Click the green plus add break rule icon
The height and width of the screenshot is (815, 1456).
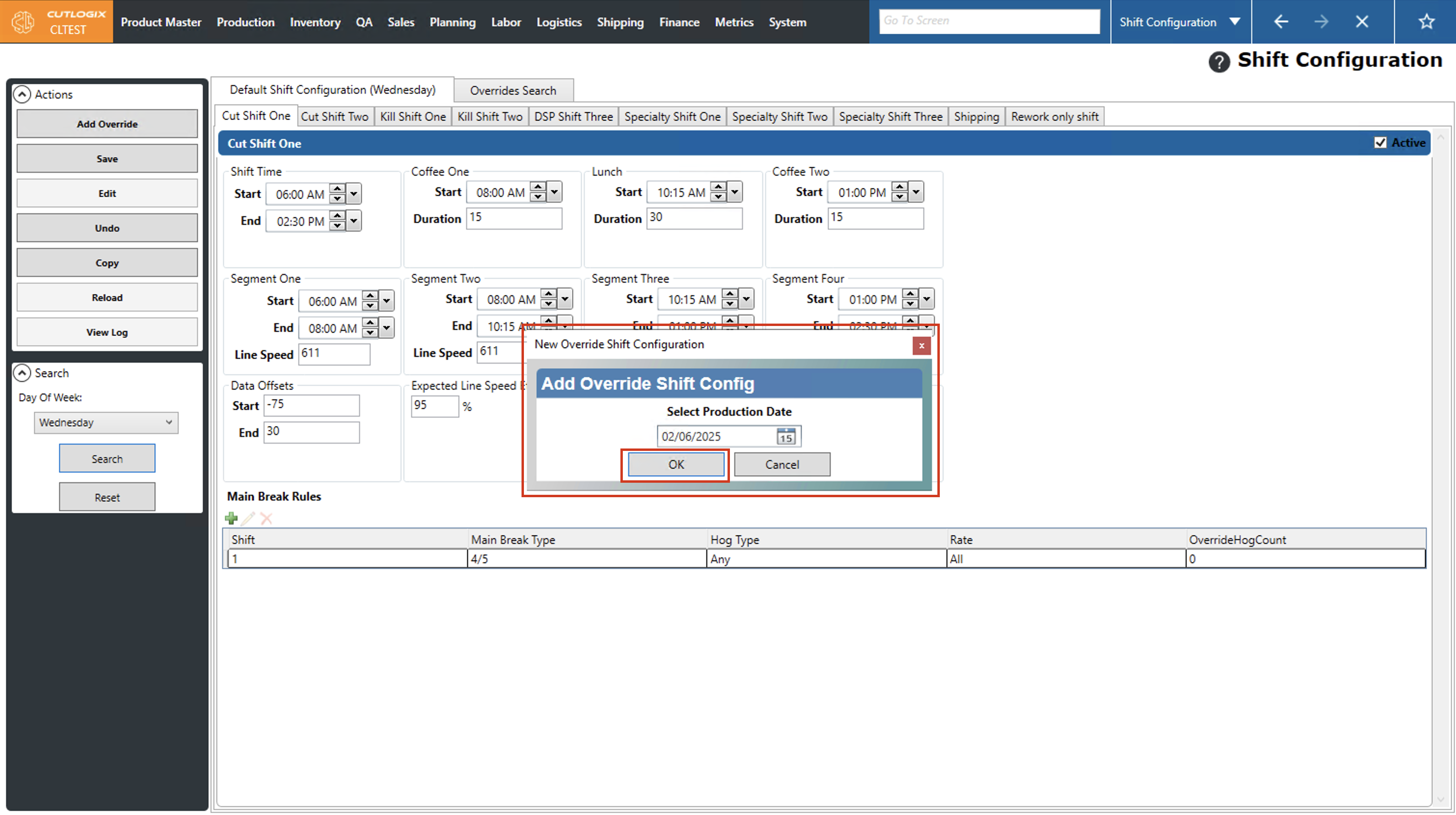[x=231, y=518]
